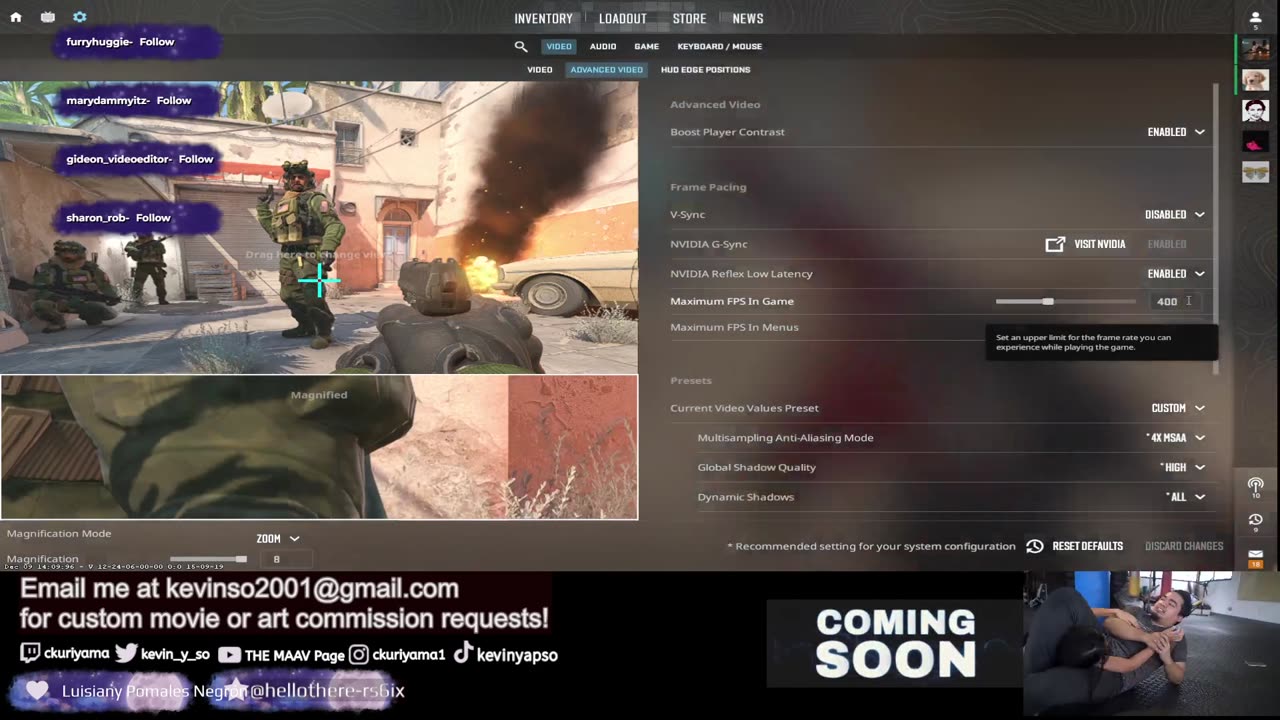Select the black-and-white face friend avatar
The height and width of the screenshot is (720, 1280).
click(1255, 110)
